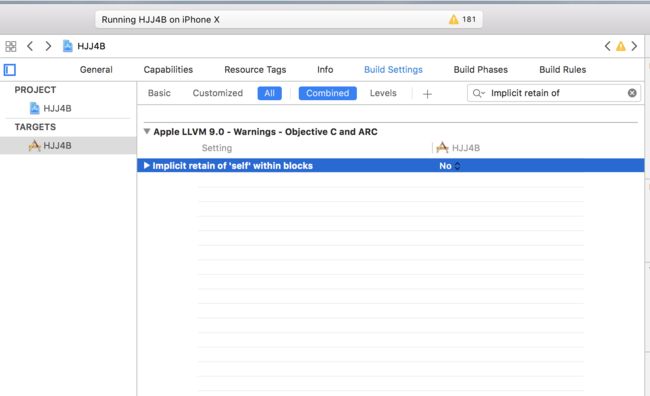The image size is (650, 396).
Task: Click the HJJ4B column header icon in settings table
Action: pyautogui.click(x=442, y=148)
